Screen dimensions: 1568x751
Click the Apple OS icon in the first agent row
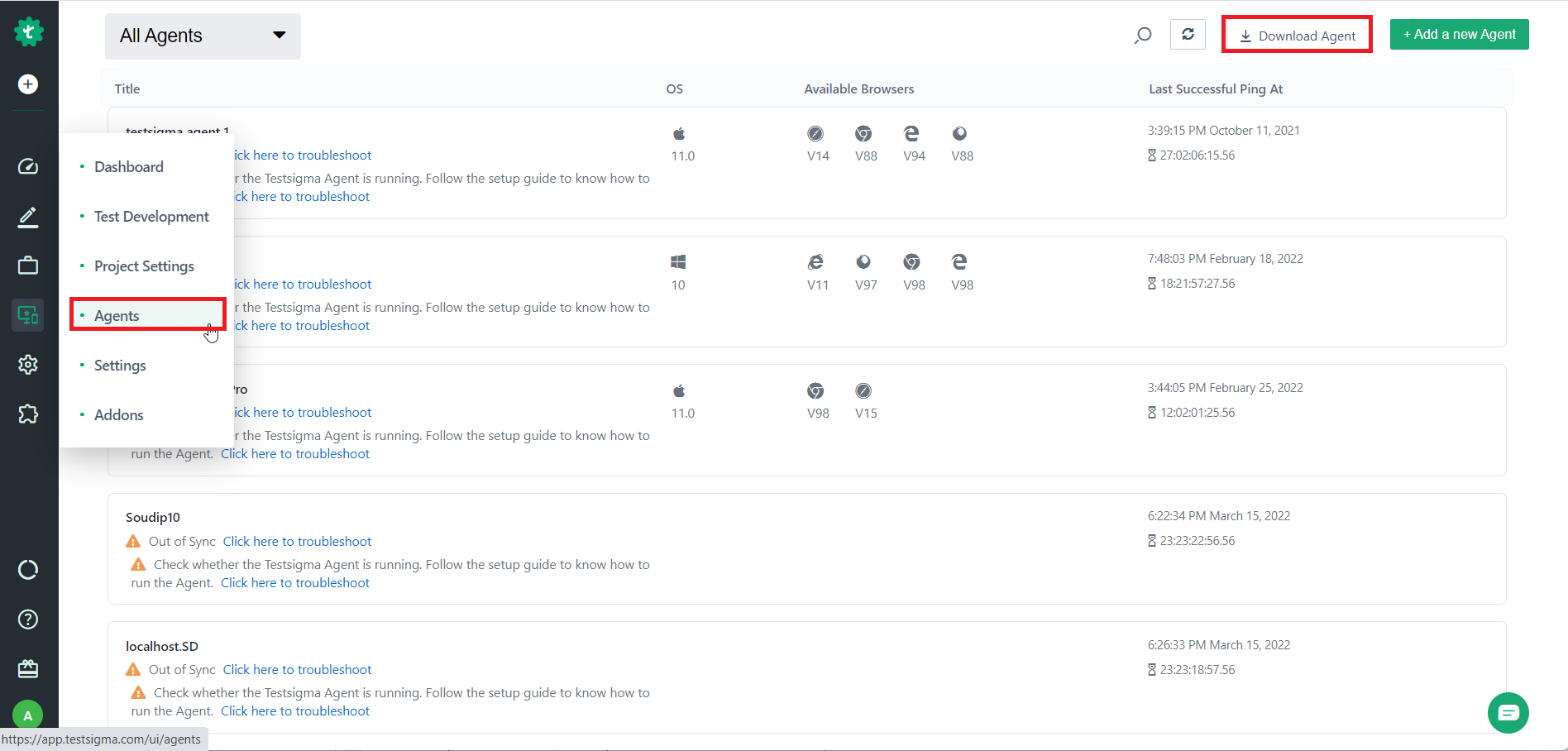pyautogui.click(x=679, y=133)
